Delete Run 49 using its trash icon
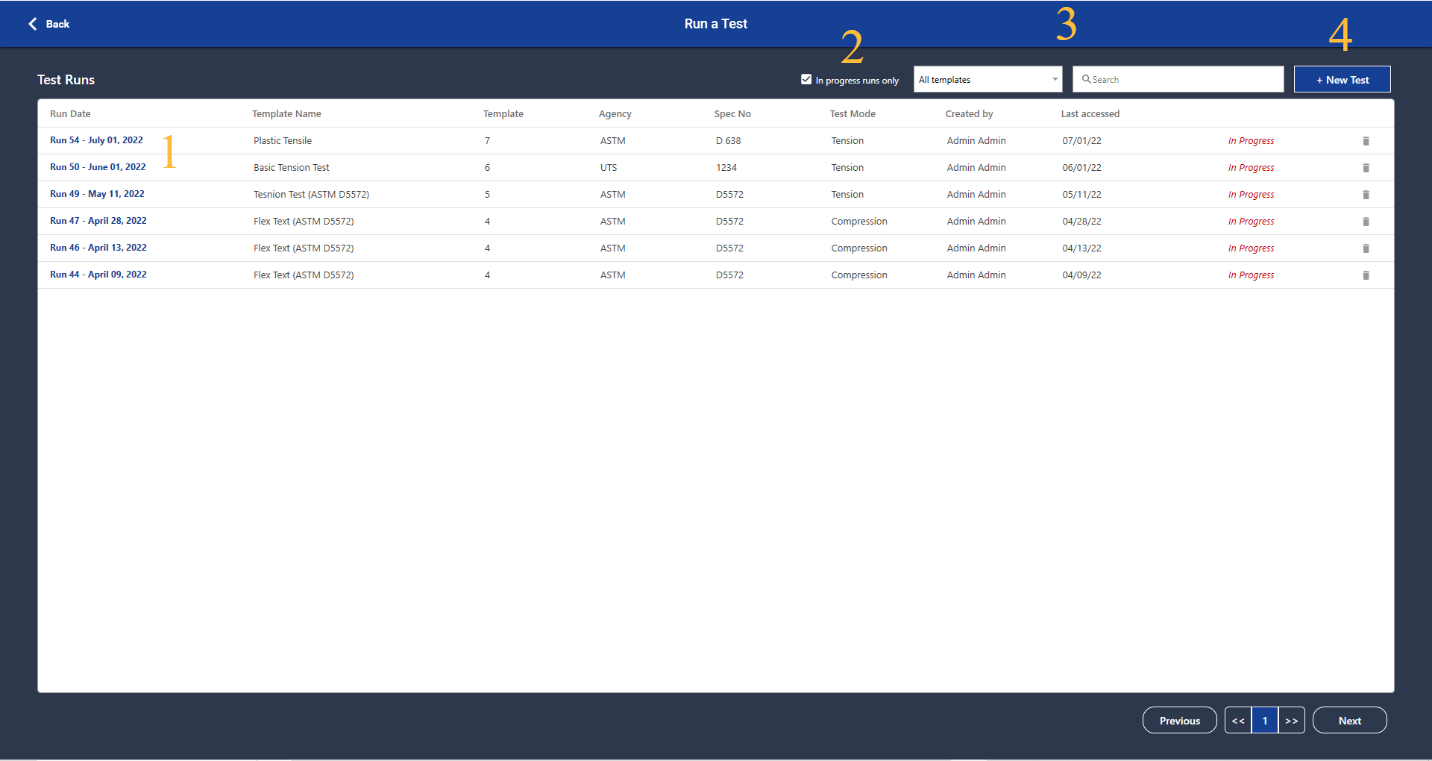The height and width of the screenshot is (761, 1432). coord(1366,195)
